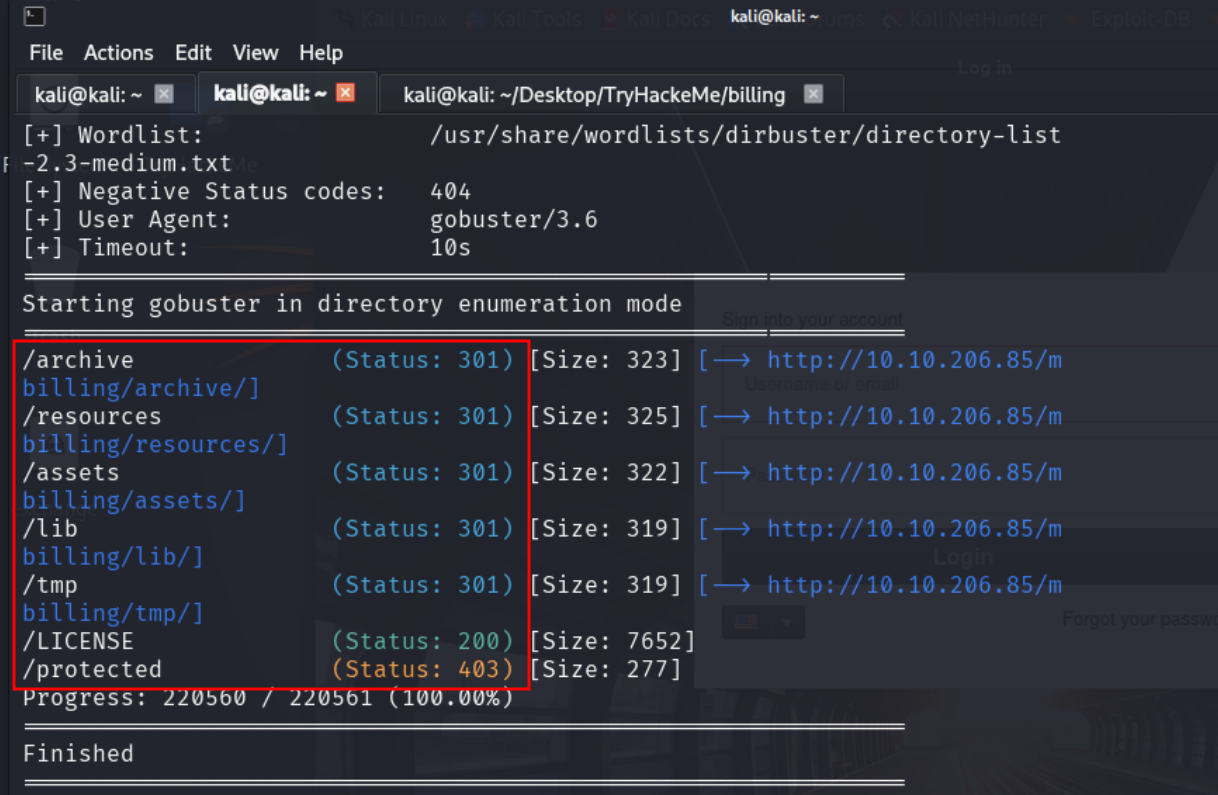The height and width of the screenshot is (795, 1218).
Task: Switch to the first kali@kali tab
Action: [x=89, y=95]
